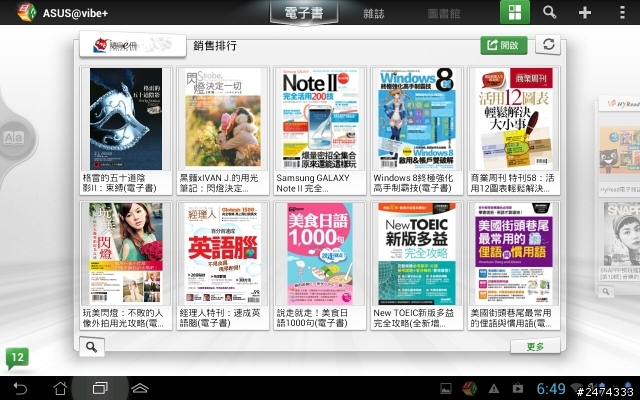The height and width of the screenshot is (400, 640).
Task: Open the green 12 notifications bubble
Action: coord(18,358)
